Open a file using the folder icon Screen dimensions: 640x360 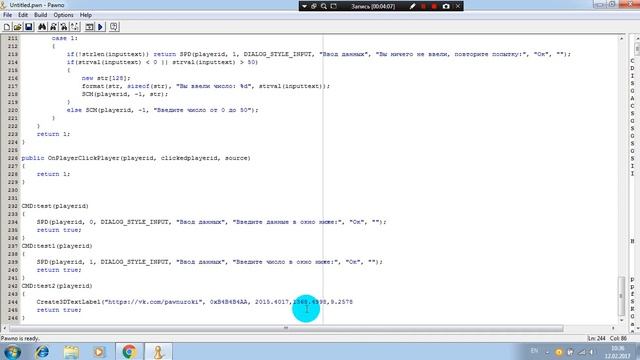pyautogui.click(x=18, y=27)
